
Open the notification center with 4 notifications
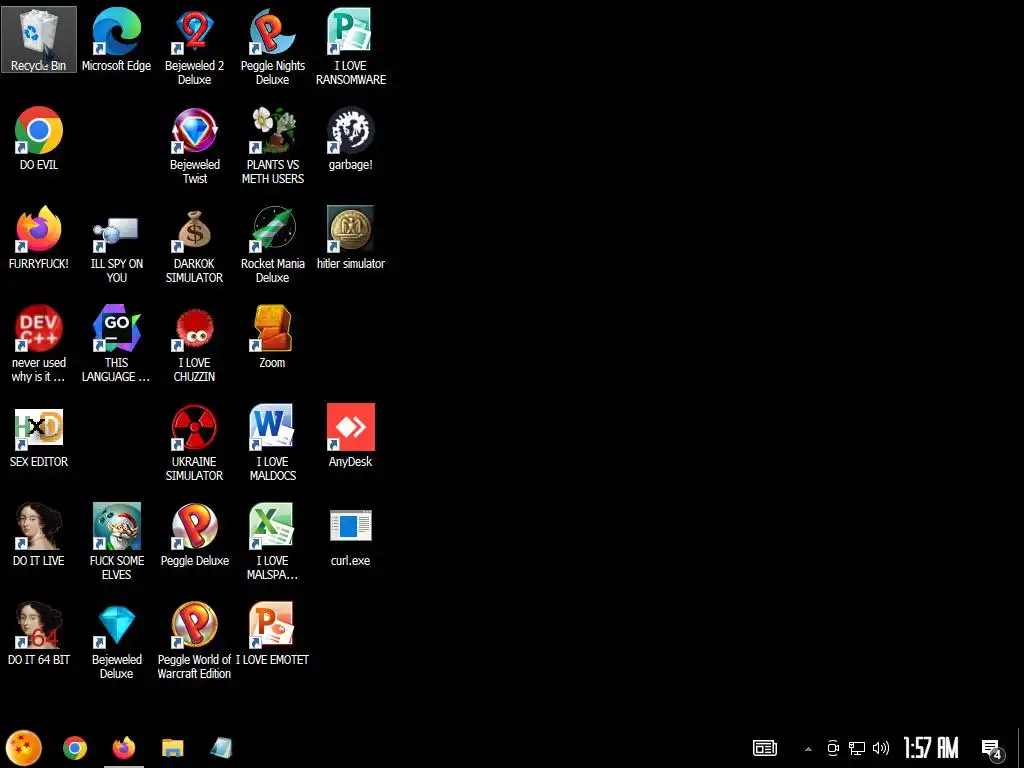[992, 749]
